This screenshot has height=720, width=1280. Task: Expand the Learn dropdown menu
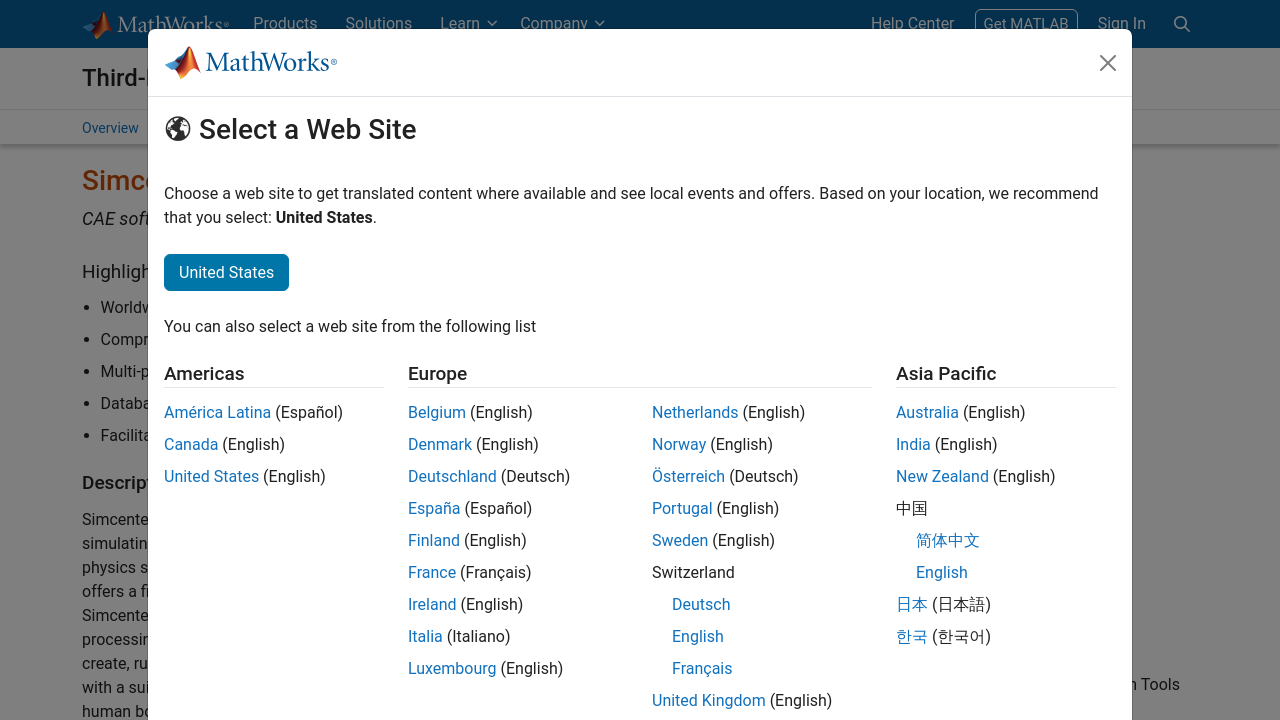(x=468, y=24)
